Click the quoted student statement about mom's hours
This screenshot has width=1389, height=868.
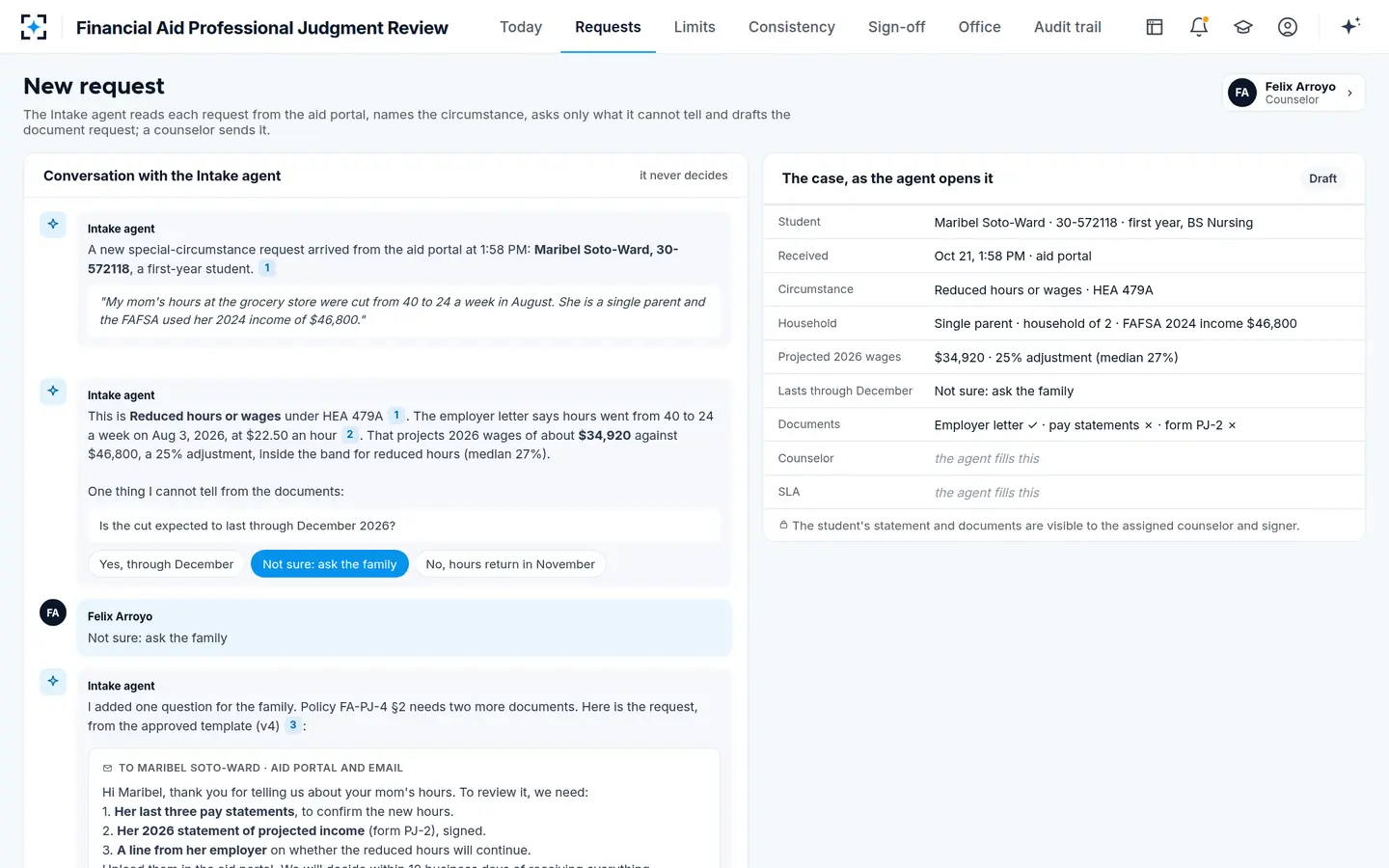point(403,311)
